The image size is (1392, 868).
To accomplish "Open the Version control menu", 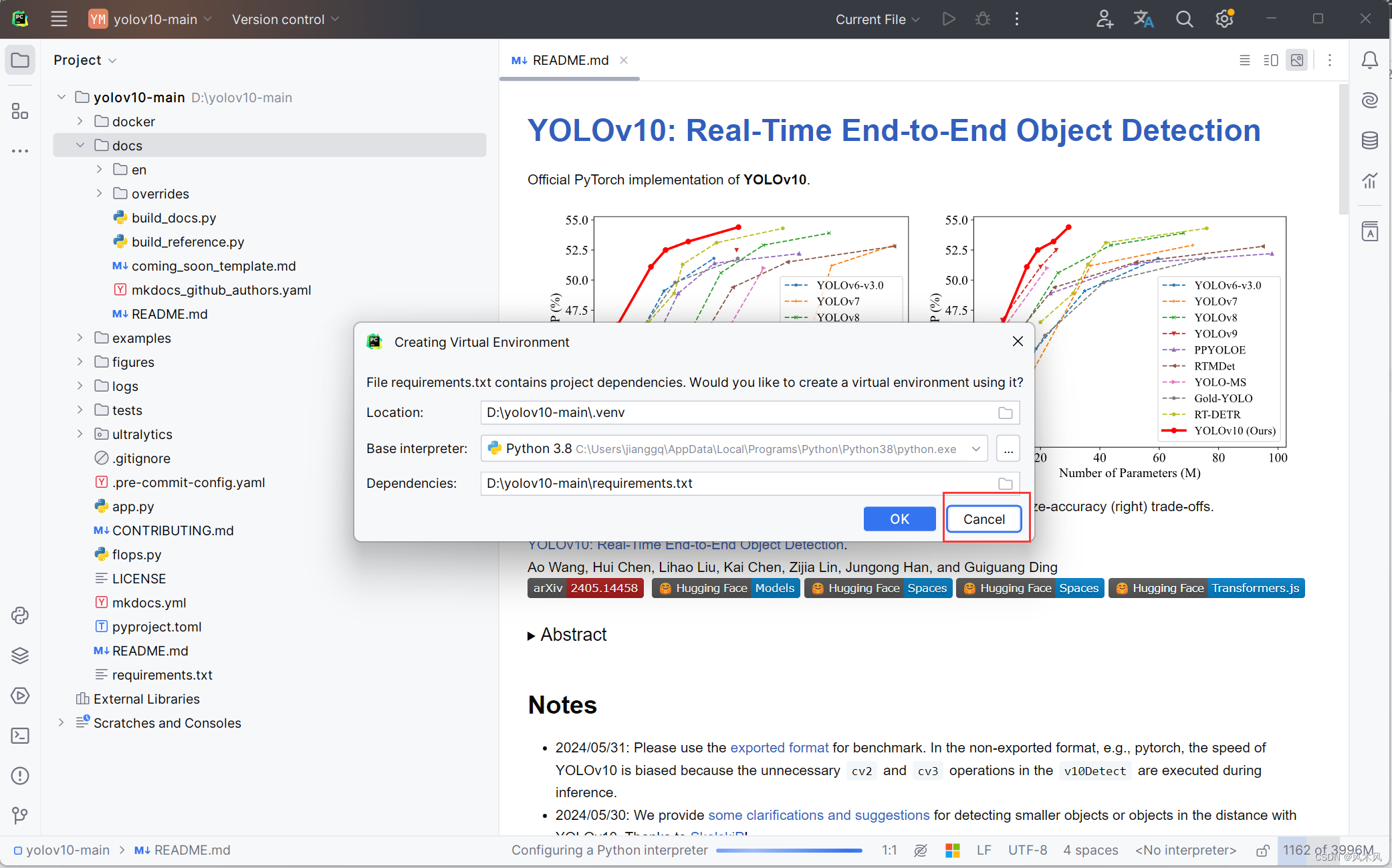I will click(x=285, y=19).
